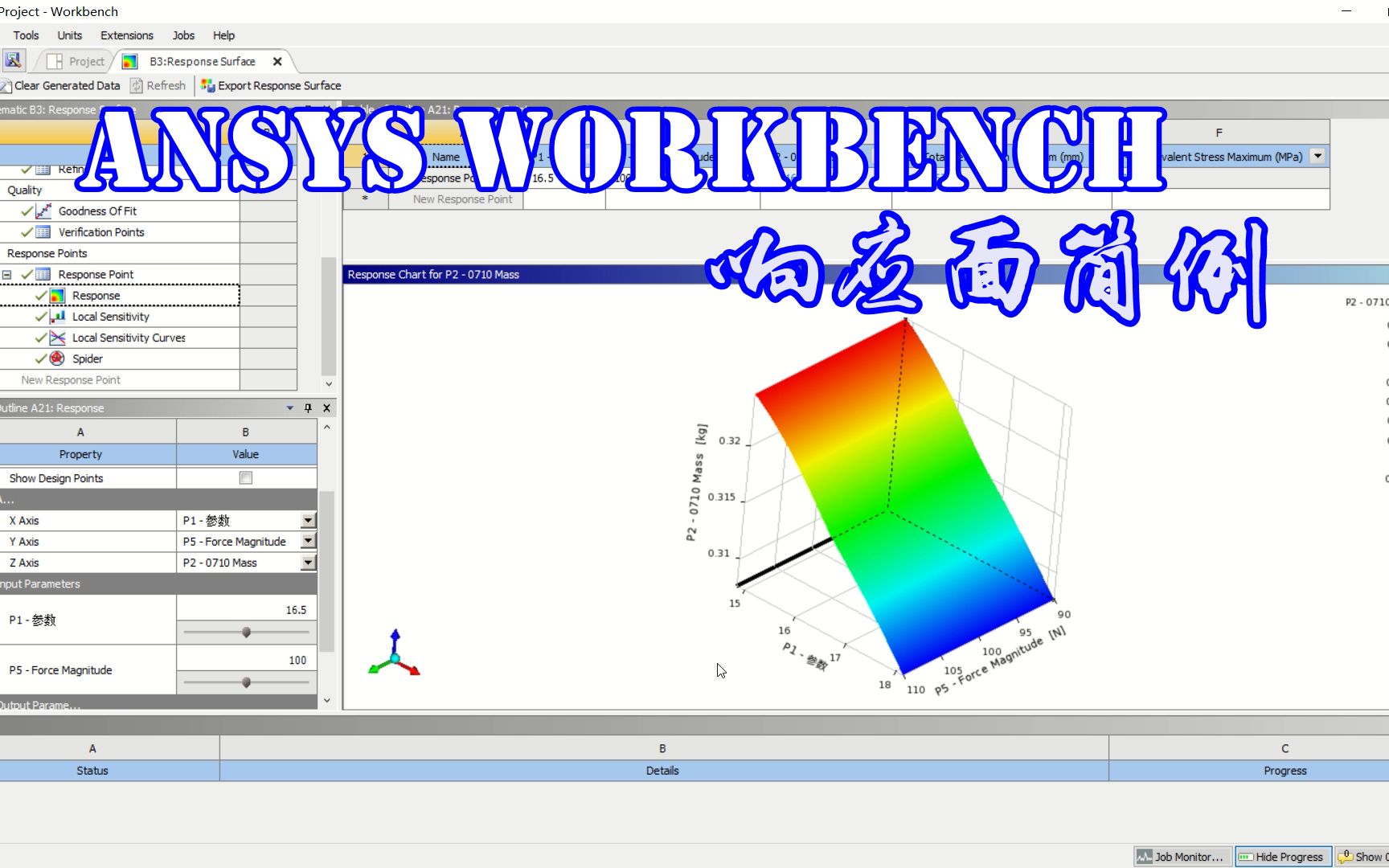Viewport: 1389px width, 868px height.
Task: Select the Response chart icon
Action: point(57,296)
